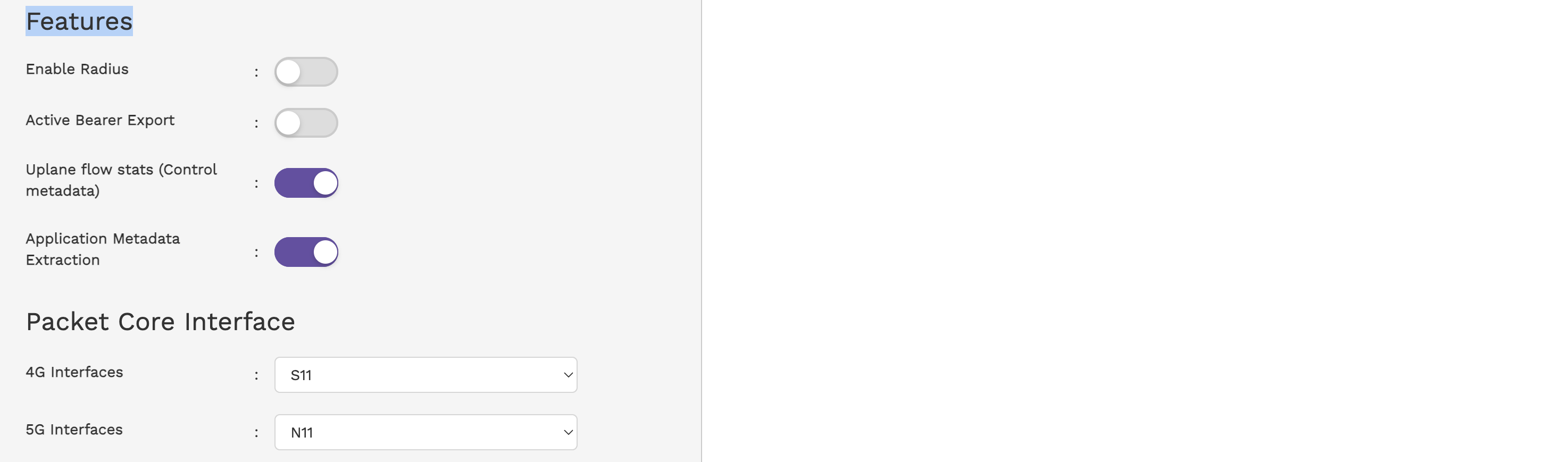Disable Uplane flow stats toggle
Image resolution: width=1568 pixels, height=462 pixels.
click(306, 183)
